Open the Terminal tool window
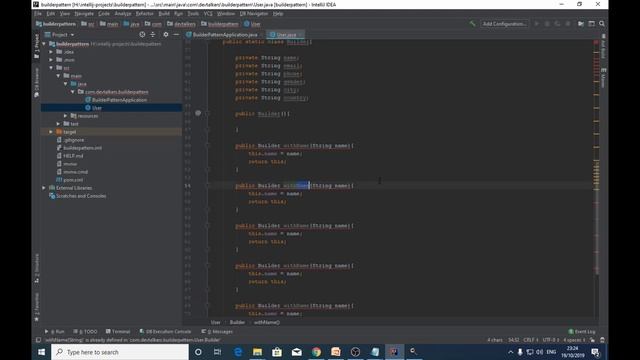 118,331
